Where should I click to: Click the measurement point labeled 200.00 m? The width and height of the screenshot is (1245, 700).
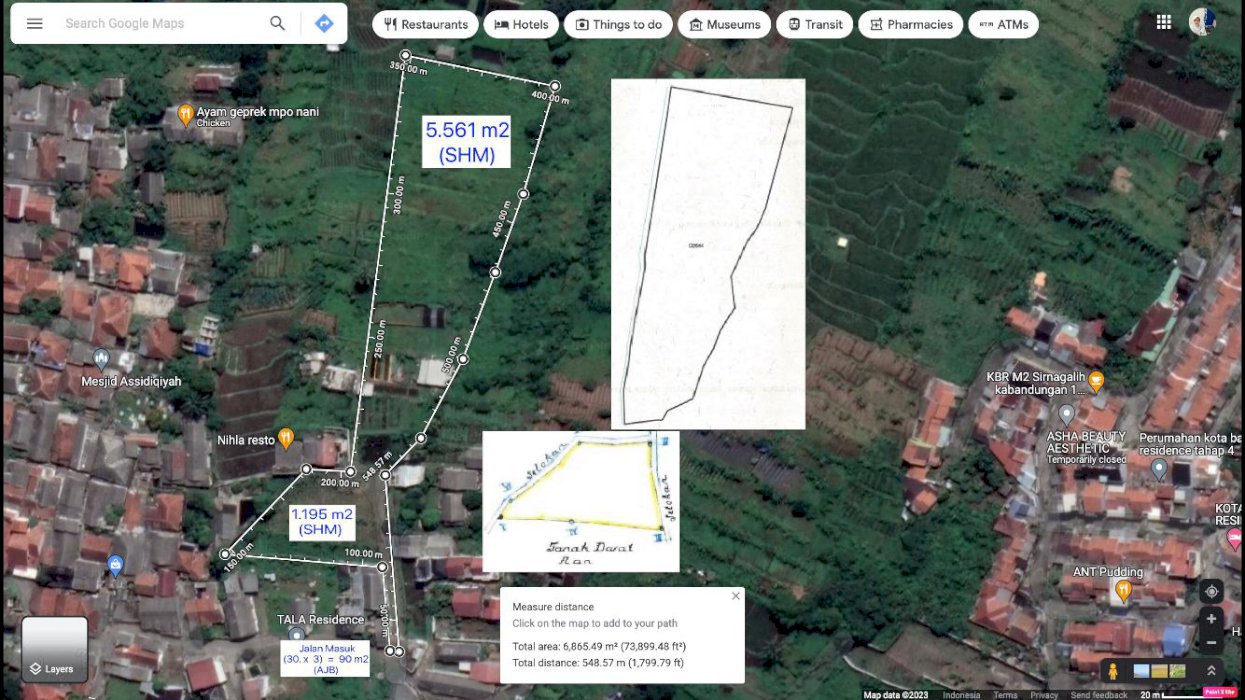pyautogui.click(x=350, y=472)
